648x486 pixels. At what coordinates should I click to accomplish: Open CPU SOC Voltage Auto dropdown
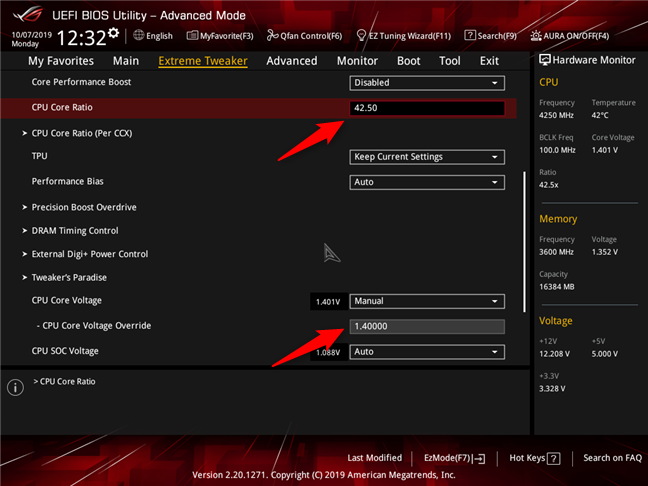tap(427, 352)
